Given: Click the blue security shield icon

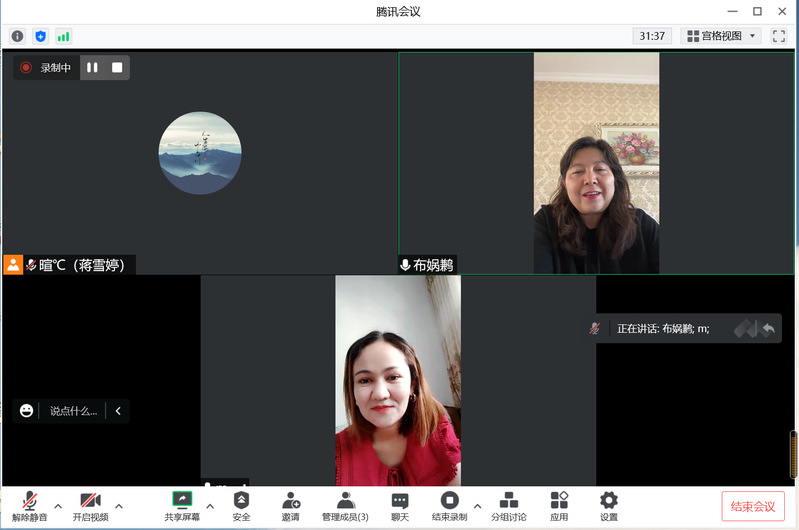Looking at the screenshot, I should coord(40,36).
